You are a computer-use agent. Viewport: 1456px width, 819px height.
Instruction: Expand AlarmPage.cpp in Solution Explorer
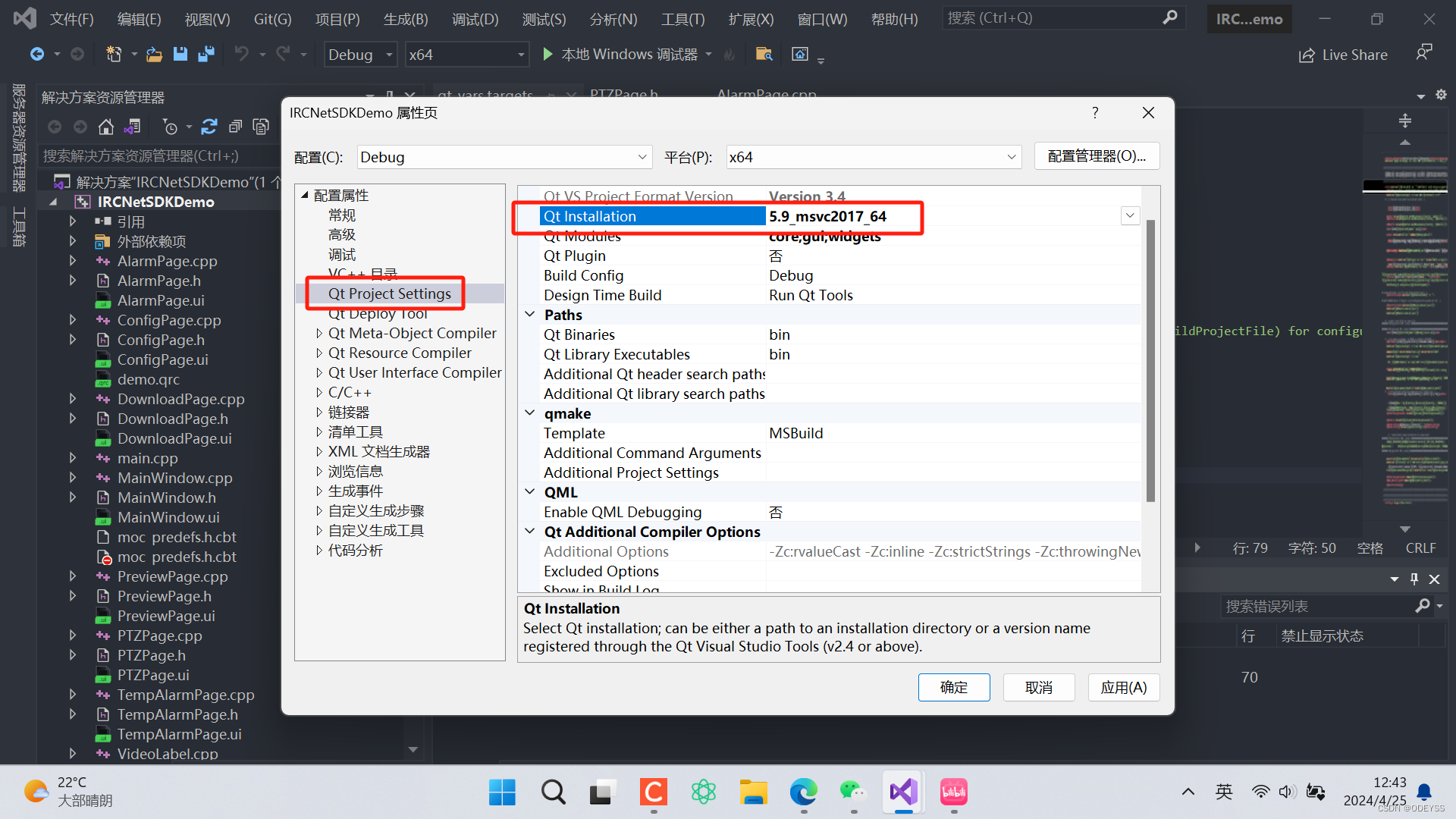(x=73, y=260)
